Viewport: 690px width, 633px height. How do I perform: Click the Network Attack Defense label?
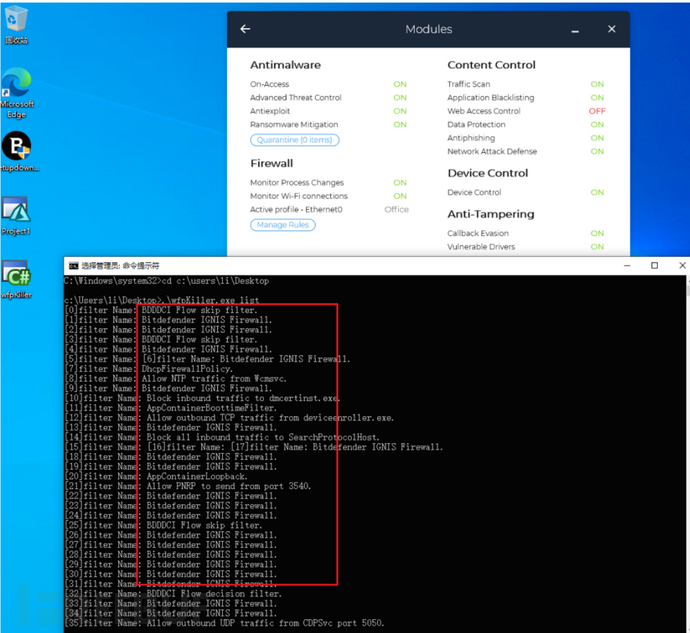click(x=492, y=152)
